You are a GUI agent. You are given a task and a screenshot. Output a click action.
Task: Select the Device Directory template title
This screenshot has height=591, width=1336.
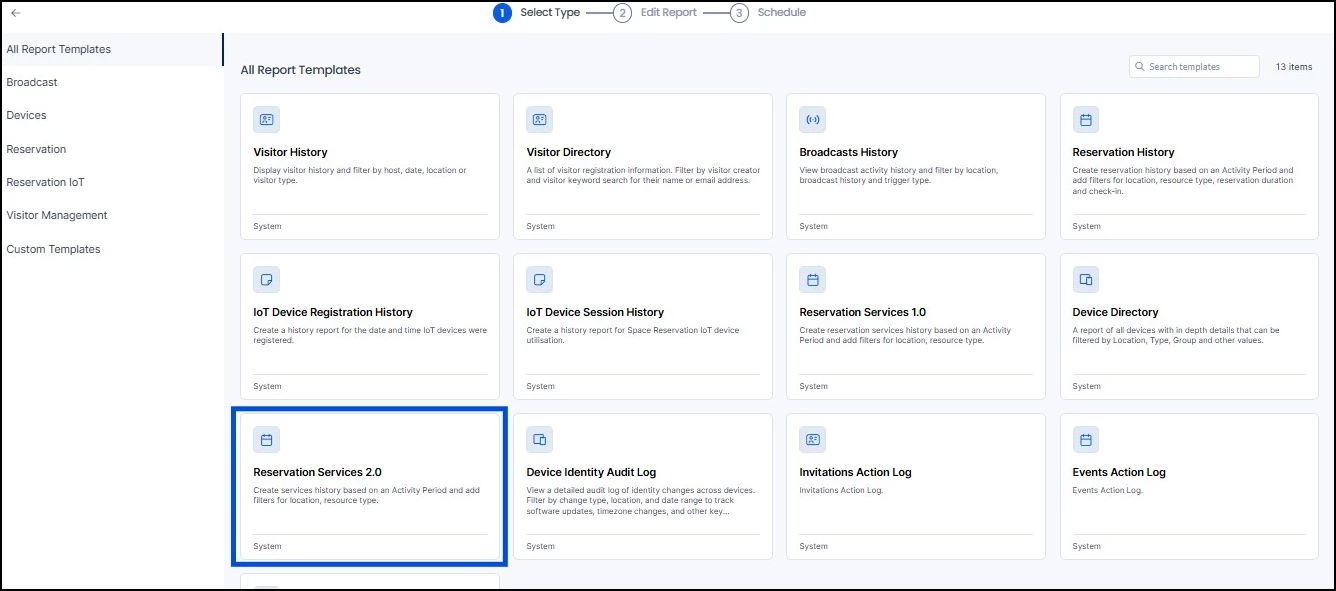pyautogui.click(x=1116, y=312)
